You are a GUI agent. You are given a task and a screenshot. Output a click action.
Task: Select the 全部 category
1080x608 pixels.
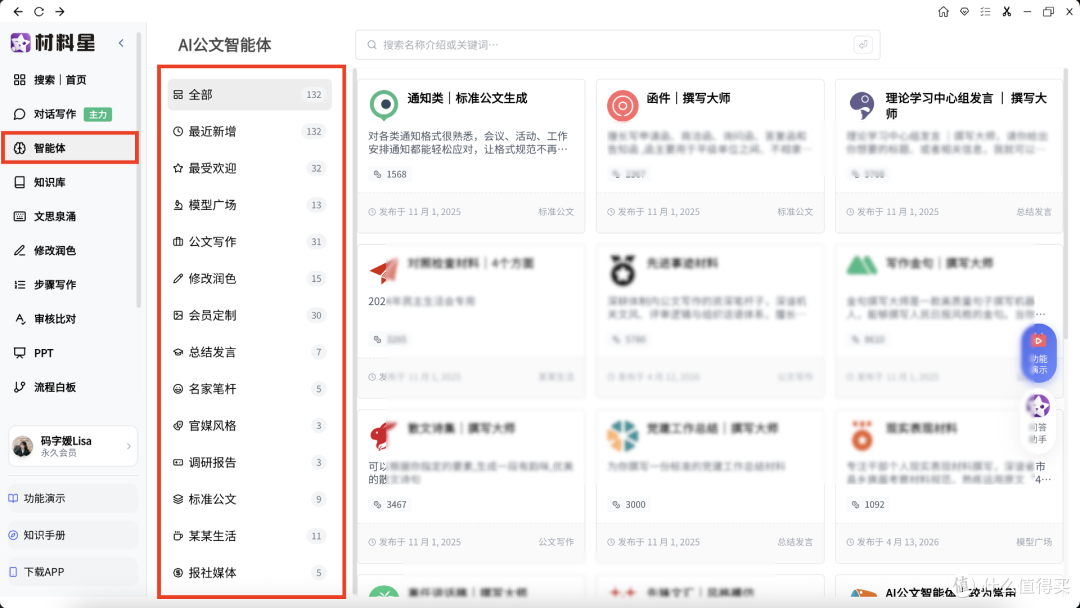(x=249, y=94)
